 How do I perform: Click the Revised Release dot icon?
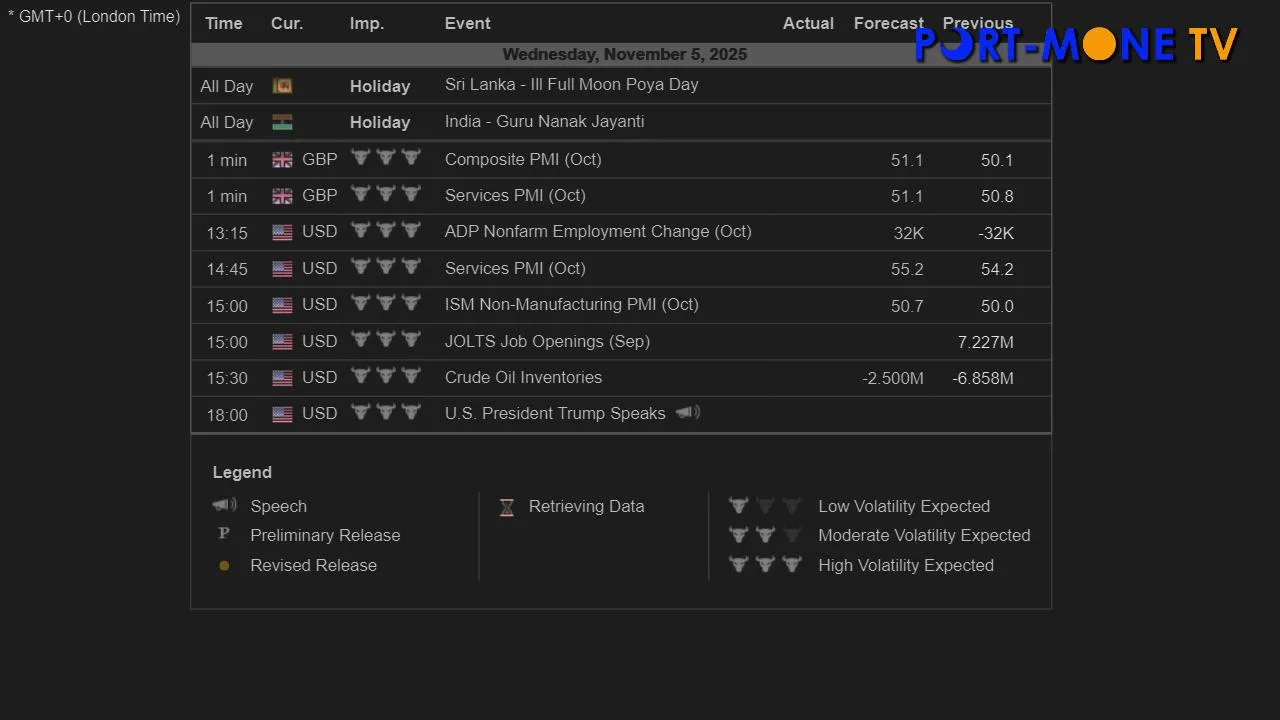pyautogui.click(x=224, y=565)
